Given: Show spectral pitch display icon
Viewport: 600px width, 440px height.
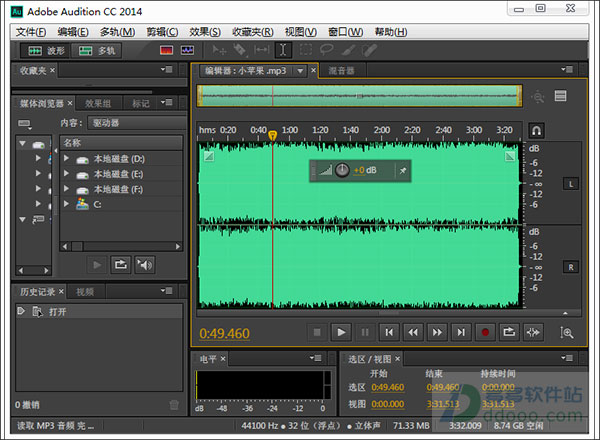Looking at the screenshot, I should pos(188,51).
